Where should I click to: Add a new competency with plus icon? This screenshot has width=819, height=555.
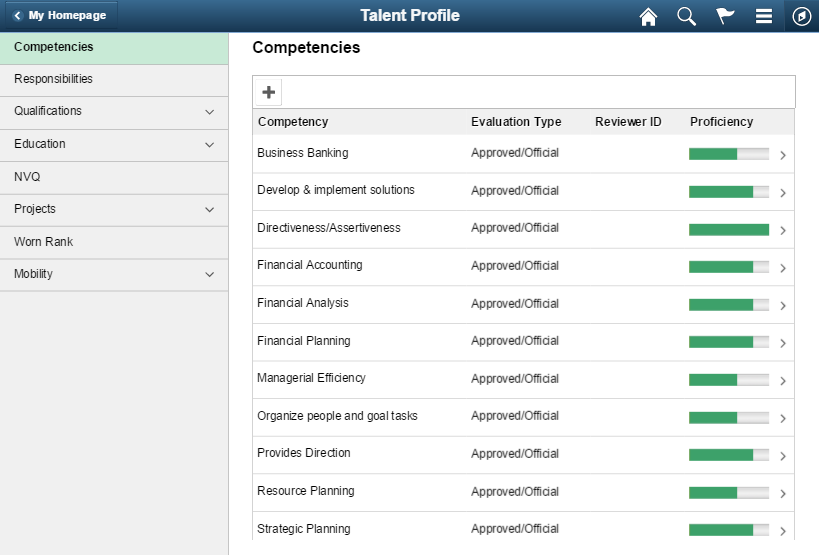pos(268,92)
